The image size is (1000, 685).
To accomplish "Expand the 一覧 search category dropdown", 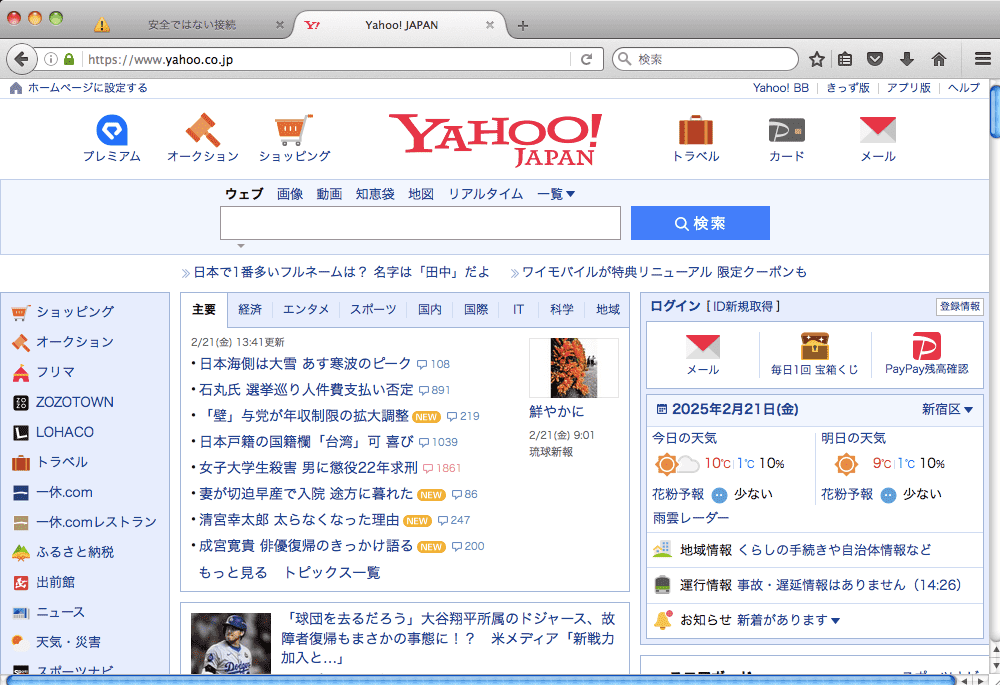I will (555, 194).
